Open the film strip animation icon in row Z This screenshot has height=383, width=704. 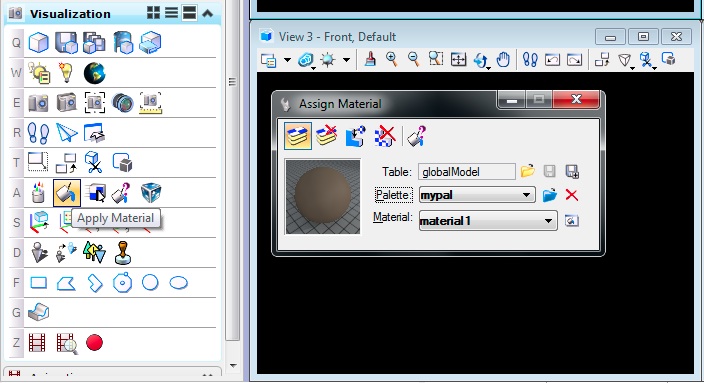tap(37, 343)
